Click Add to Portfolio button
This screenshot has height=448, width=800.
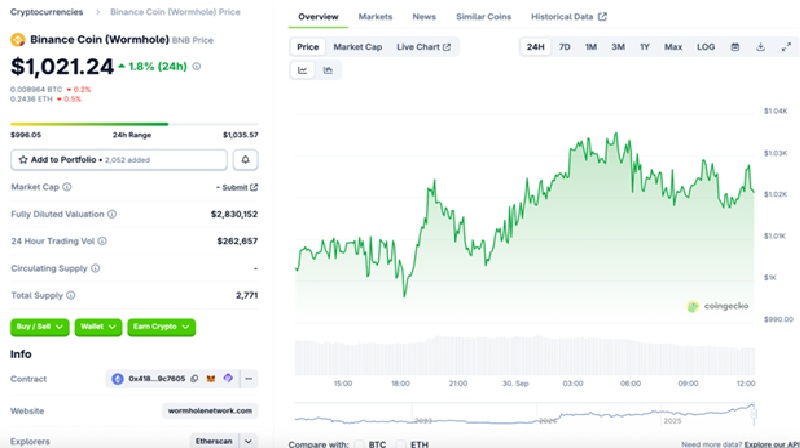(x=118, y=160)
